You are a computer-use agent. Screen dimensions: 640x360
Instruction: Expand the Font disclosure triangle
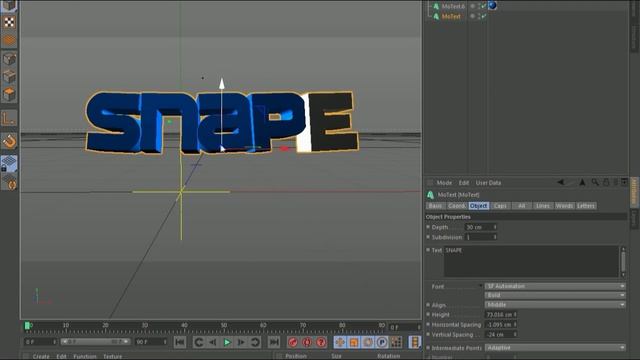click(480, 286)
